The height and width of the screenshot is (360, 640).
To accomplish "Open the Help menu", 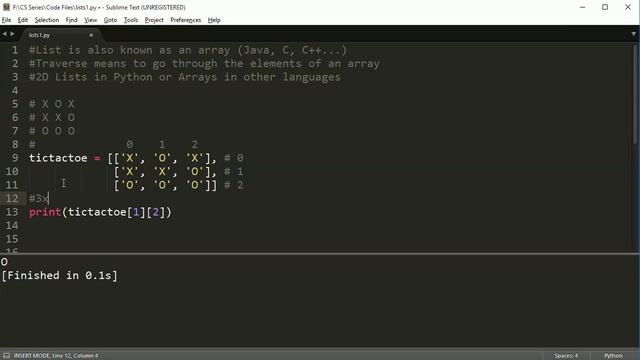I will (214, 20).
